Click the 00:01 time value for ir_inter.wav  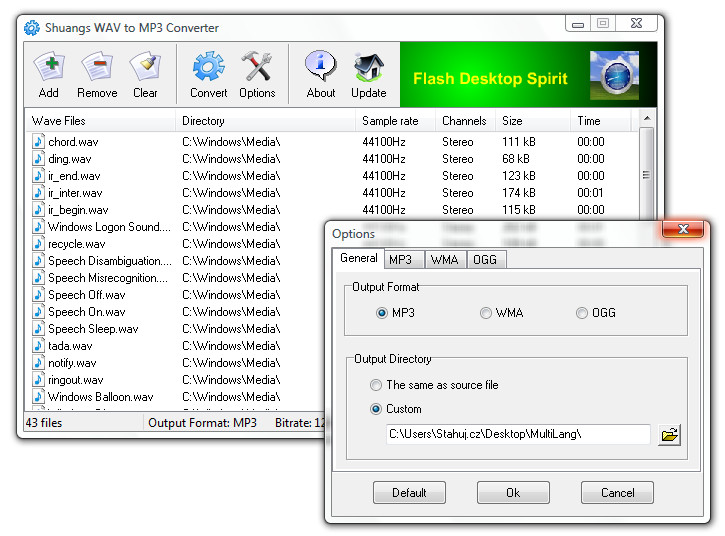click(590, 193)
